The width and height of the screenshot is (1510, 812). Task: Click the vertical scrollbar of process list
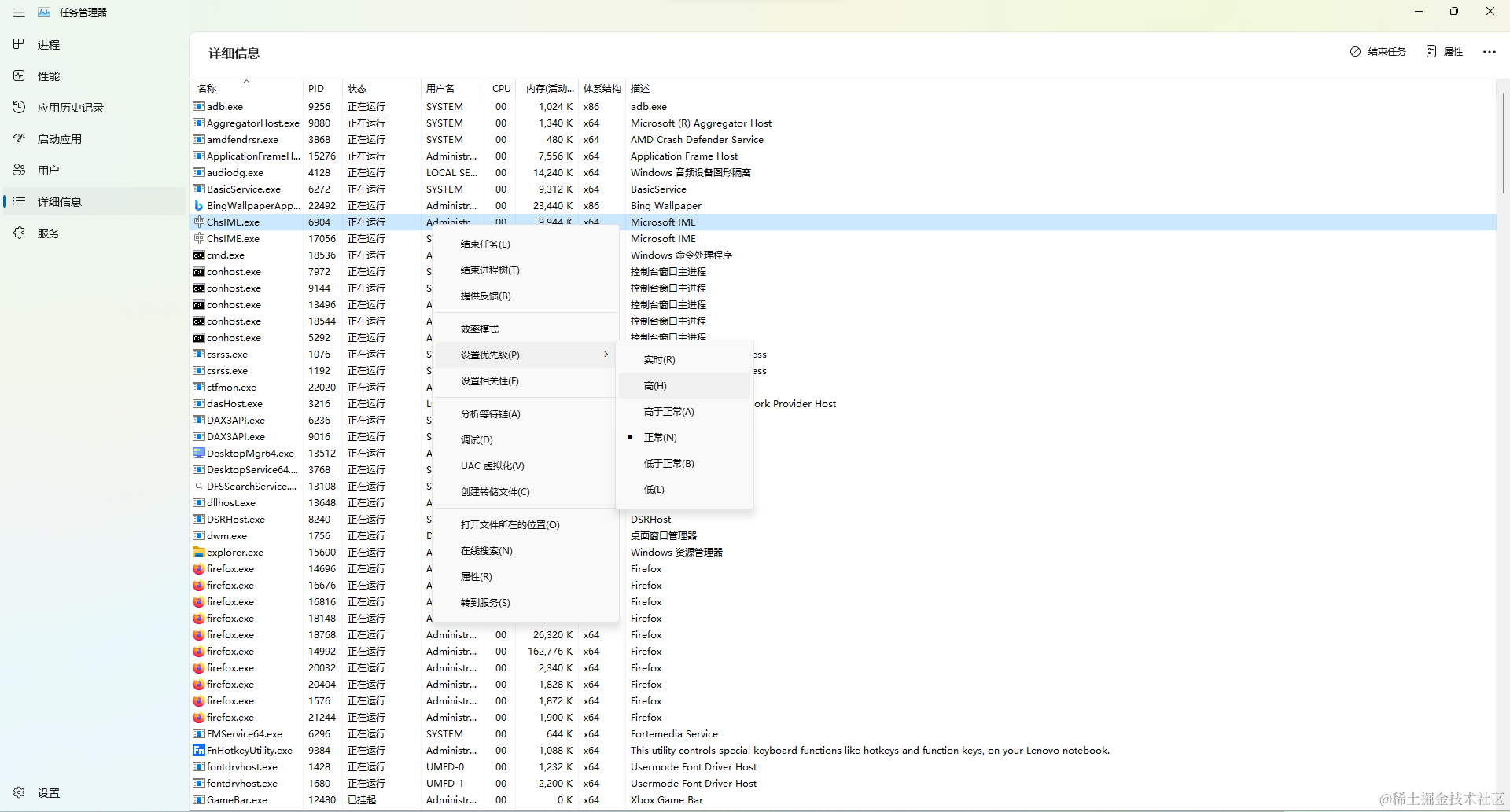point(1503,141)
